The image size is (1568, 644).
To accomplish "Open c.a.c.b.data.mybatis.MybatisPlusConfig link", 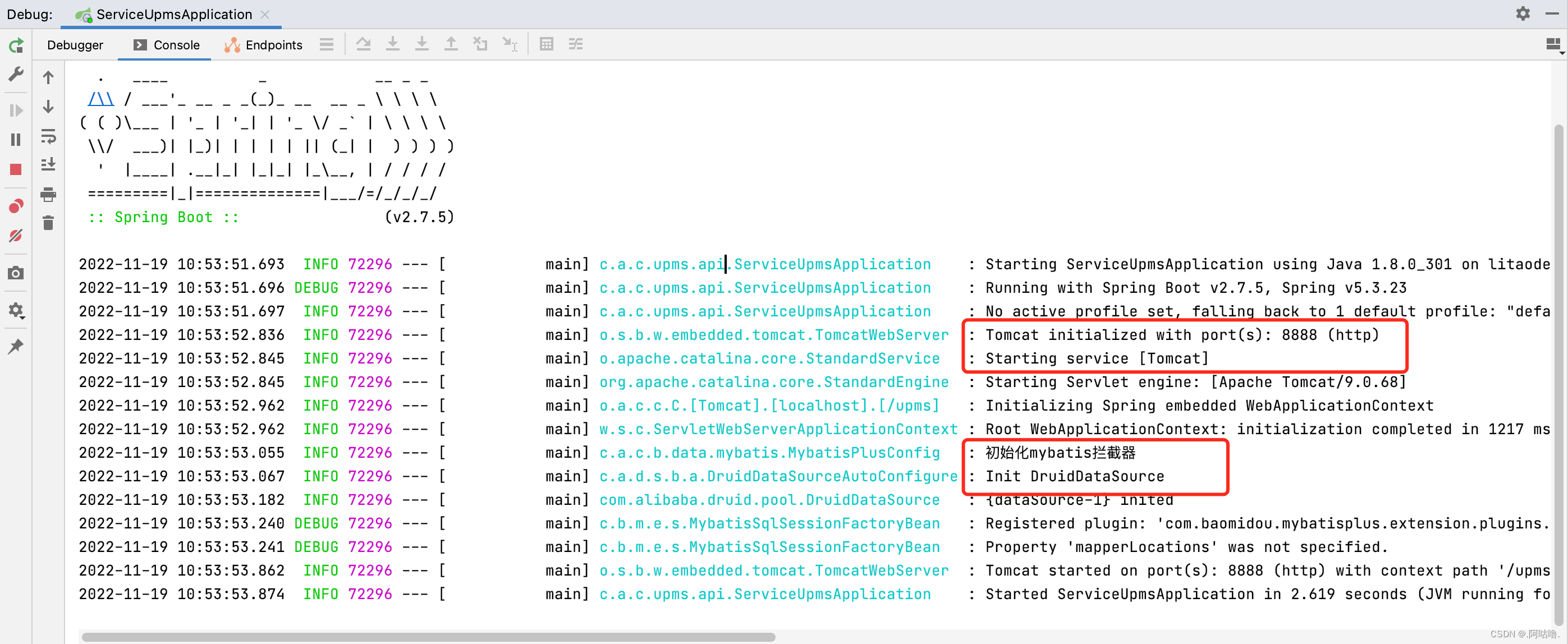I will tap(769, 453).
